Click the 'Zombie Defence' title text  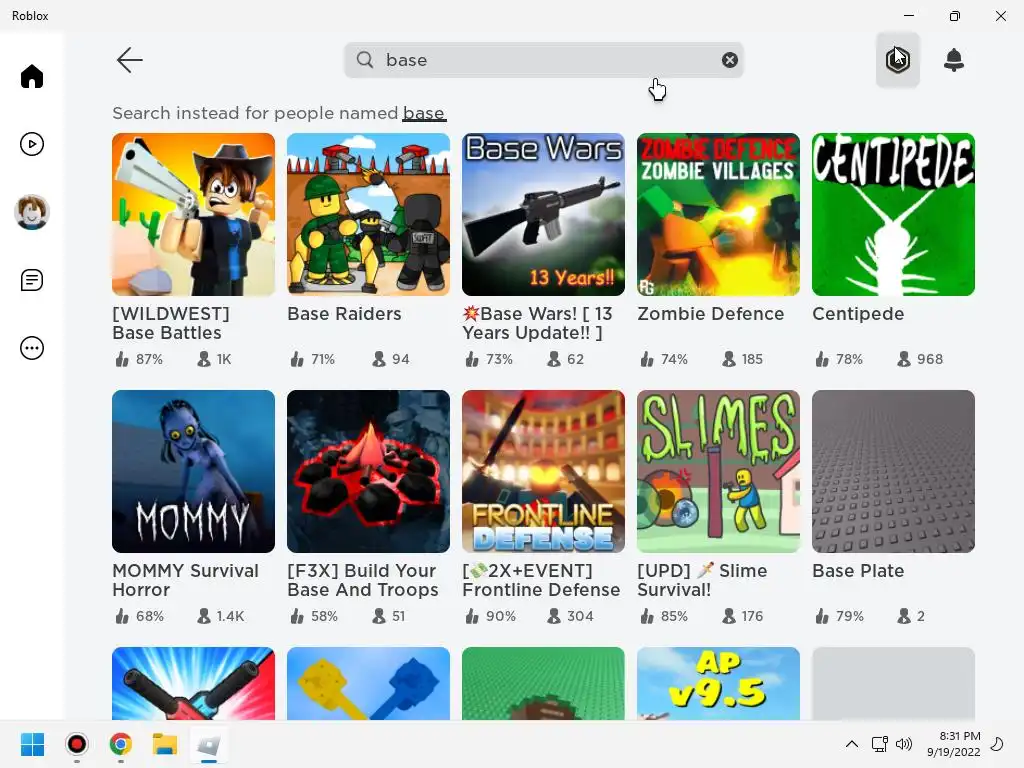tap(711, 314)
